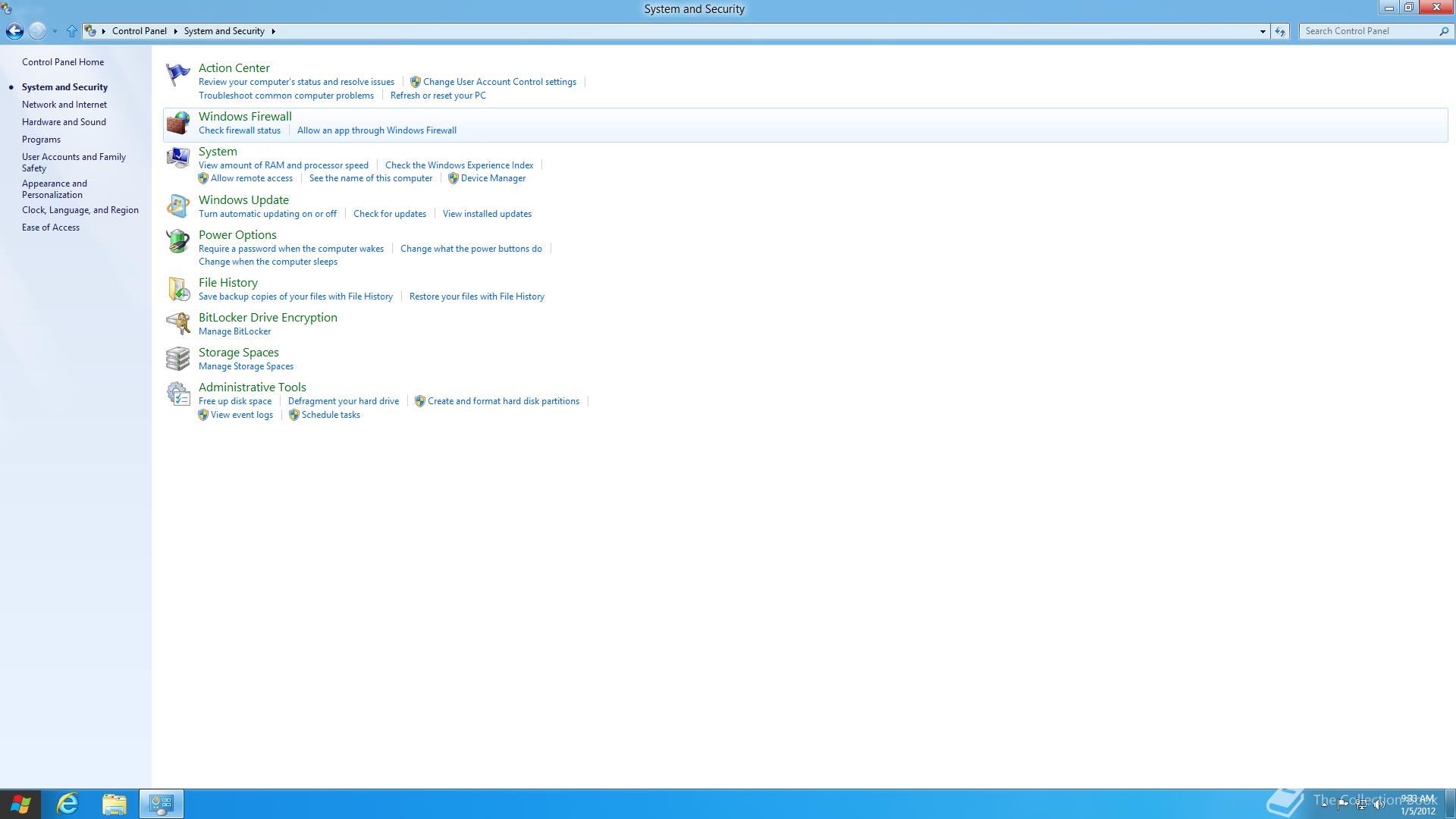
Task: Click the Action Center flag in system tray
Action: (1343, 804)
